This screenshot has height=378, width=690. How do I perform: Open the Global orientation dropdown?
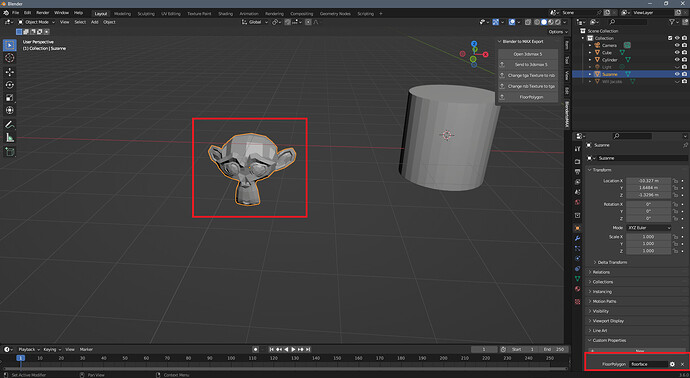click(x=255, y=22)
